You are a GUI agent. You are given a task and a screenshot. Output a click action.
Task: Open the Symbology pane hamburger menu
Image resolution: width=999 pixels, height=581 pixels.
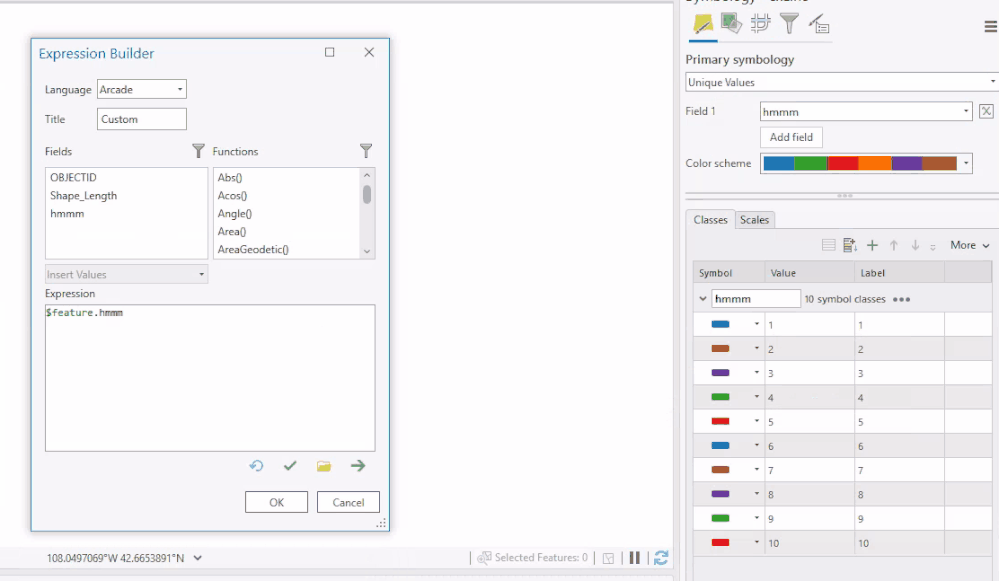pyautogui.click(x=990, y=27)
